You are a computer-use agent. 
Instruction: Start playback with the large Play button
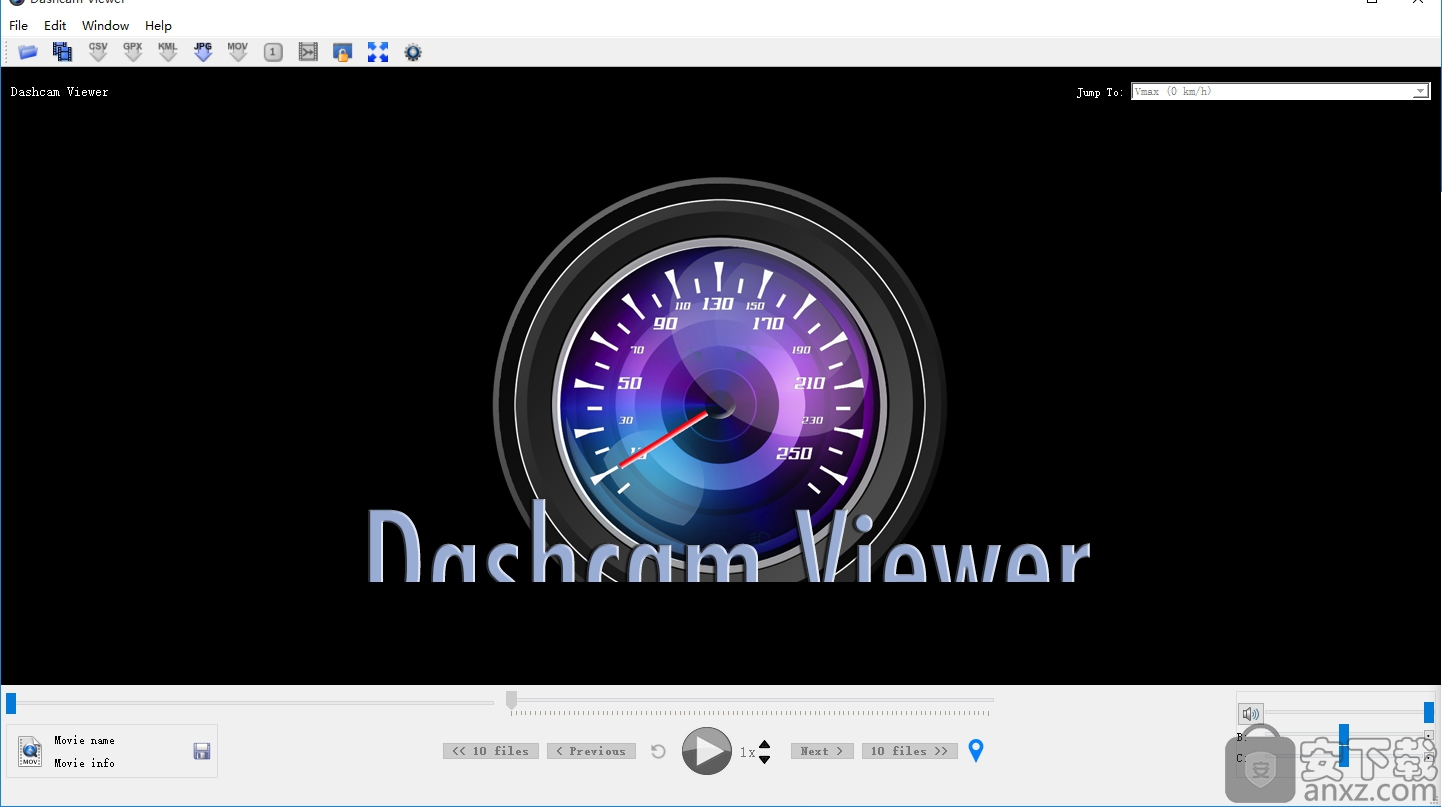click(707, 751)
